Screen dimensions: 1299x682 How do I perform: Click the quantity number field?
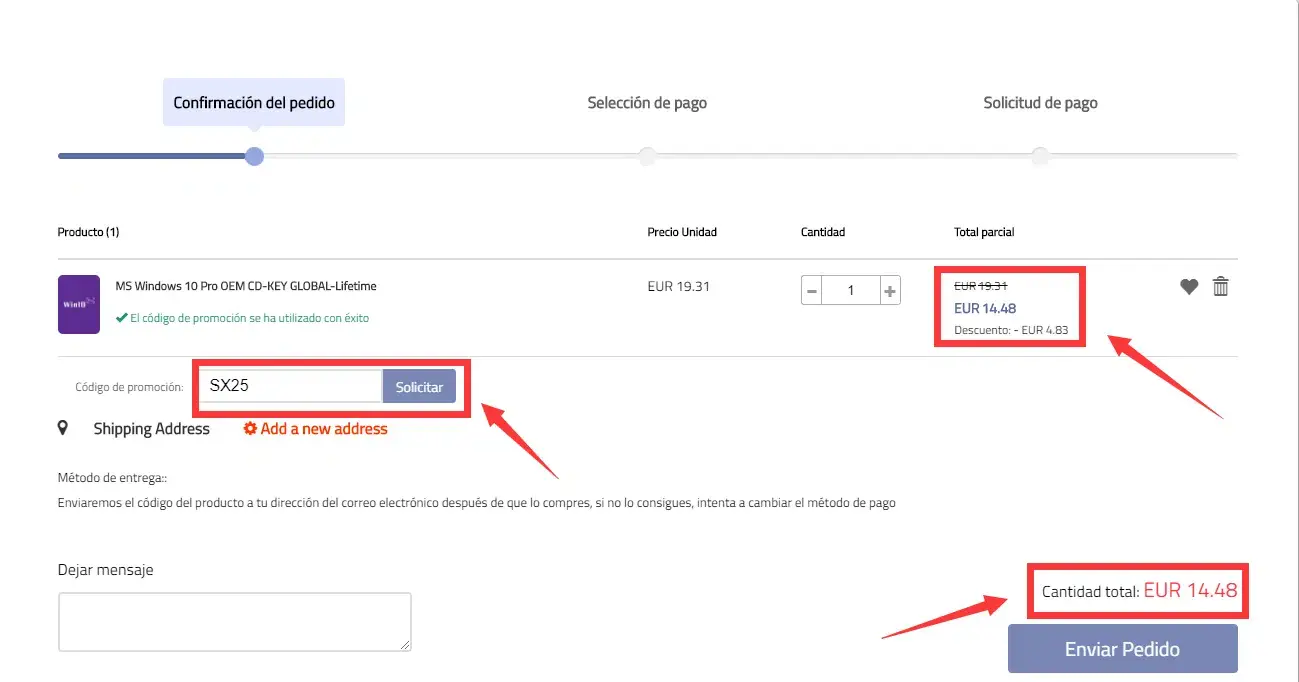coord(851,291)
